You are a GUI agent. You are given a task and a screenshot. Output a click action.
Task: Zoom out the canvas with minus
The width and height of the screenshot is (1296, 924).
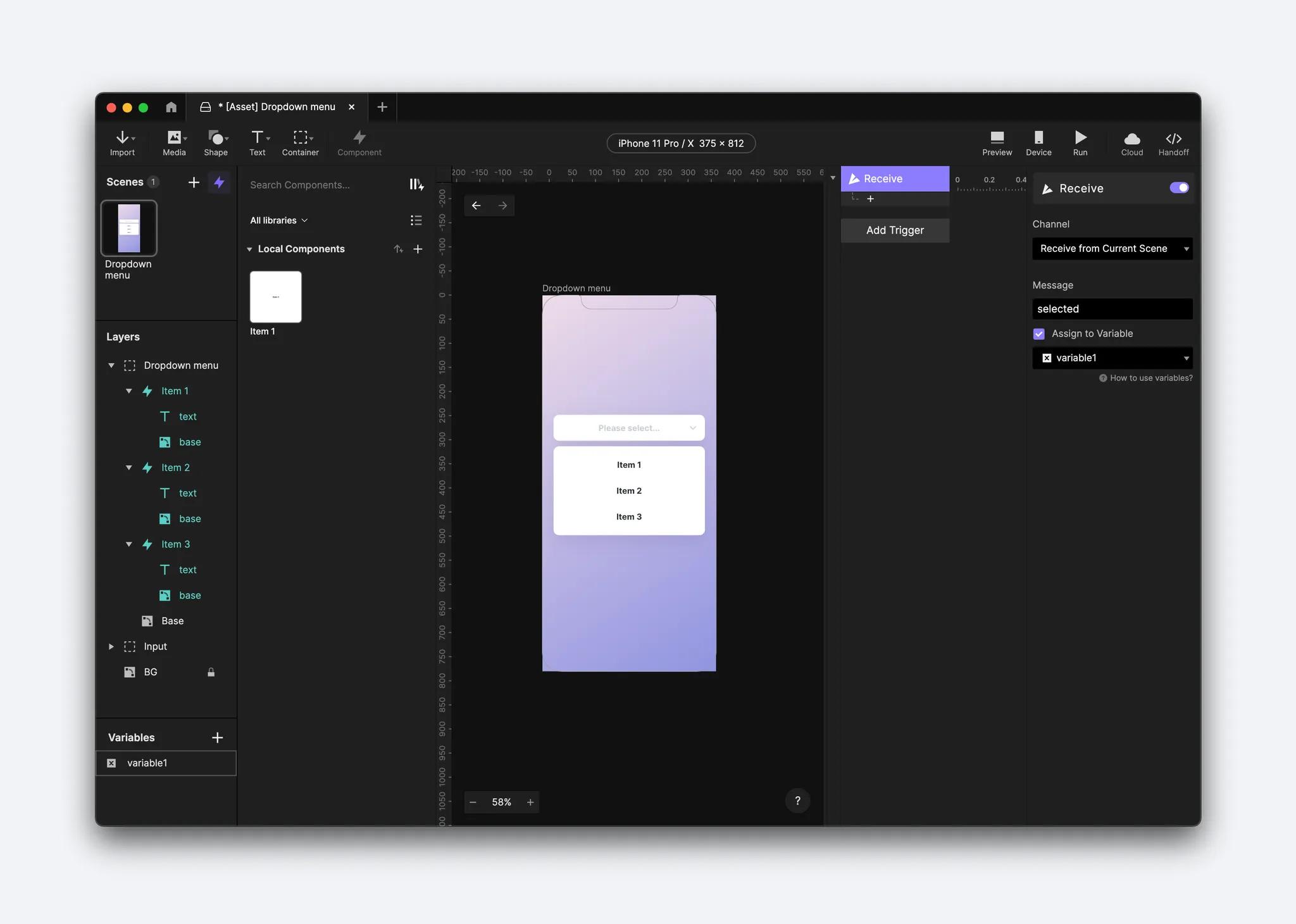(x=473, y=802)
